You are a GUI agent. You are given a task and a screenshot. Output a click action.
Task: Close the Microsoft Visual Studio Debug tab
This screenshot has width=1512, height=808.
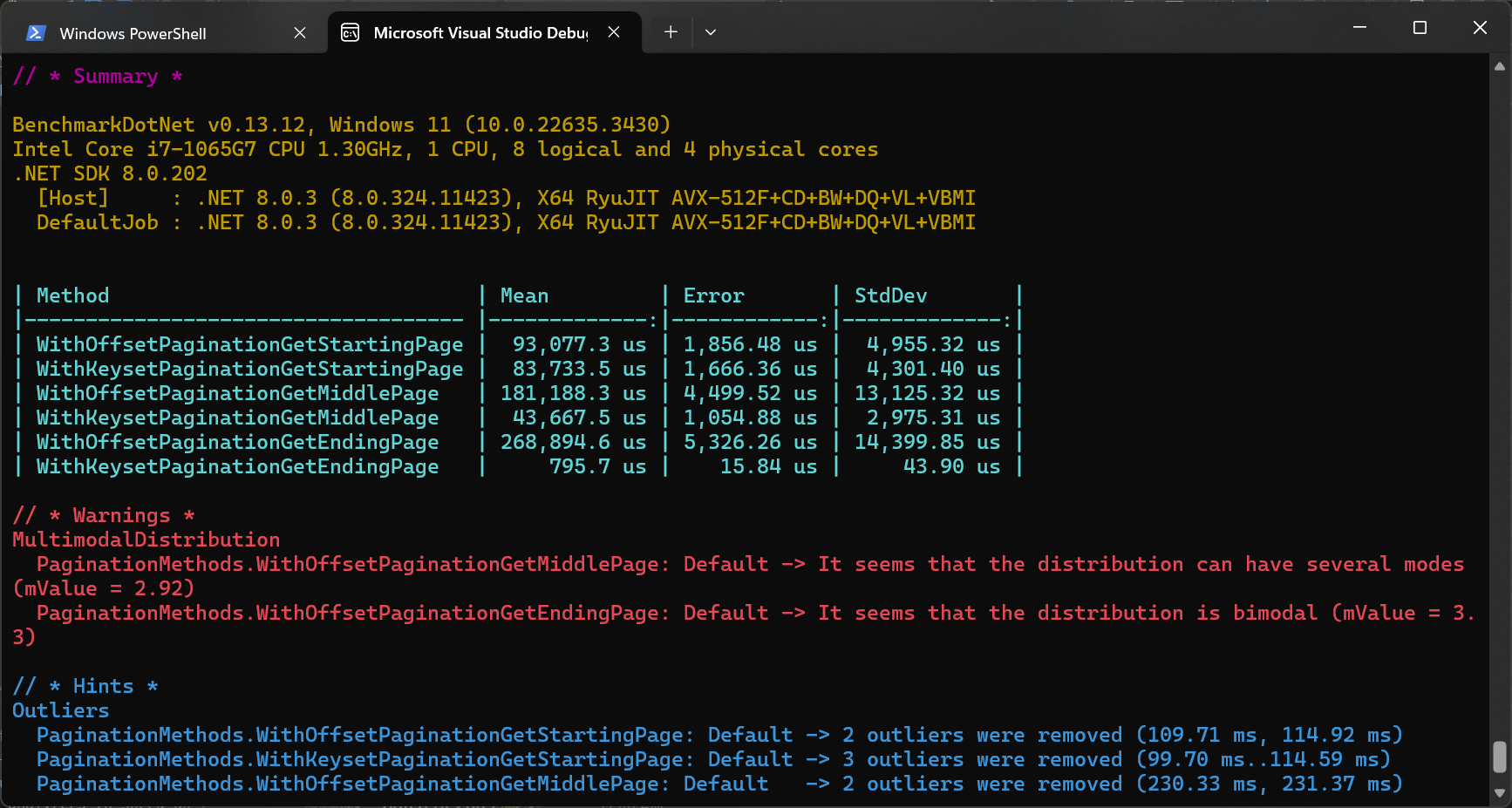(614, 32)
